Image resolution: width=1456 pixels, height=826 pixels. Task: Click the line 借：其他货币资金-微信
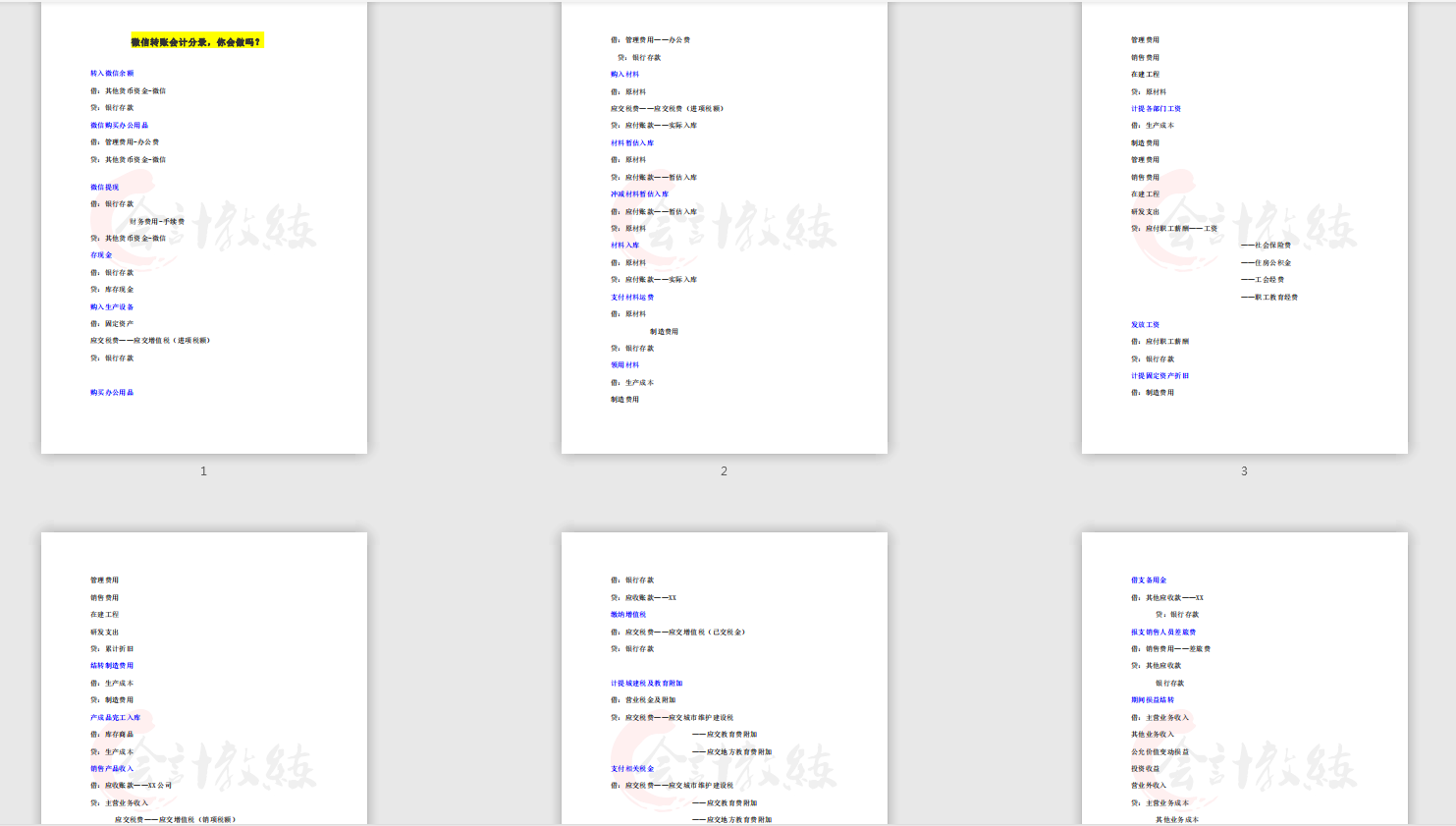[129, 91]
